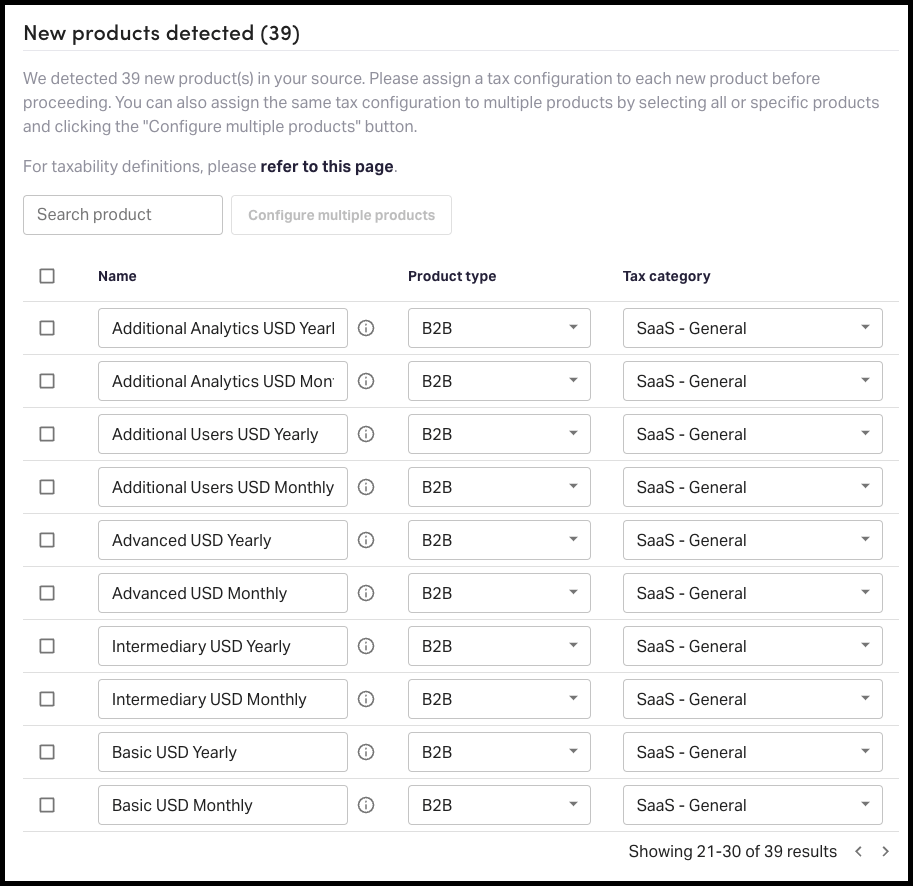Expand Tax category dropdown for Intermediary USD Monthly
Viewport: 913px width, 886px height.
click(752, 699)
